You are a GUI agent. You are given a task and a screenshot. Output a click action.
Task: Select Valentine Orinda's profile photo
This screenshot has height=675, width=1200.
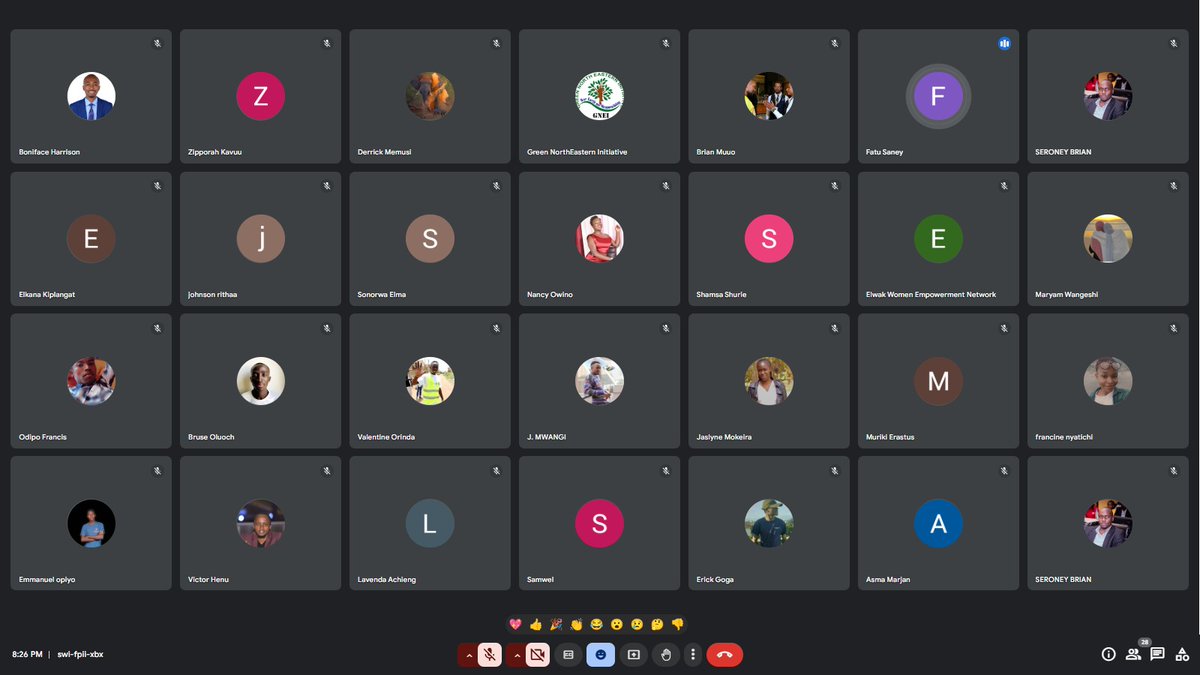pyautogui.click(x=430, y=381)
